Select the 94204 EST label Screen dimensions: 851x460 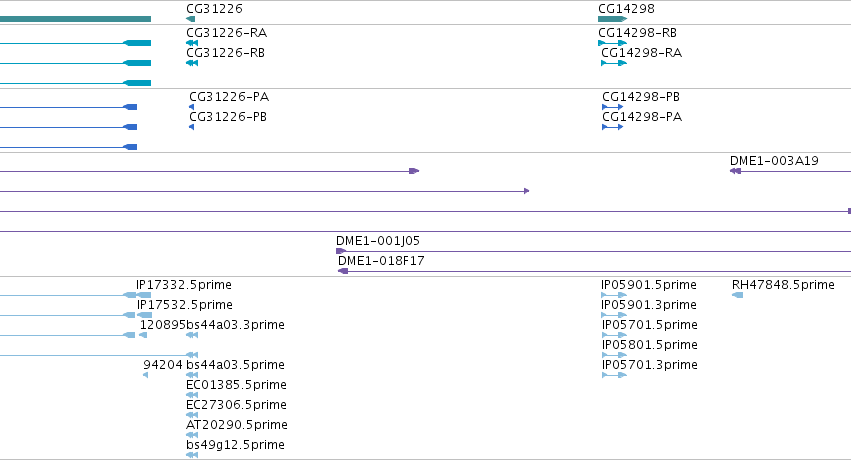click(163, 365)
